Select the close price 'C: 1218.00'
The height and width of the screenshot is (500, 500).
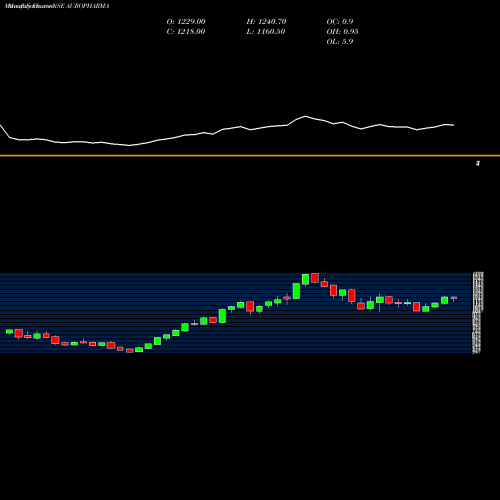[186, 32]
